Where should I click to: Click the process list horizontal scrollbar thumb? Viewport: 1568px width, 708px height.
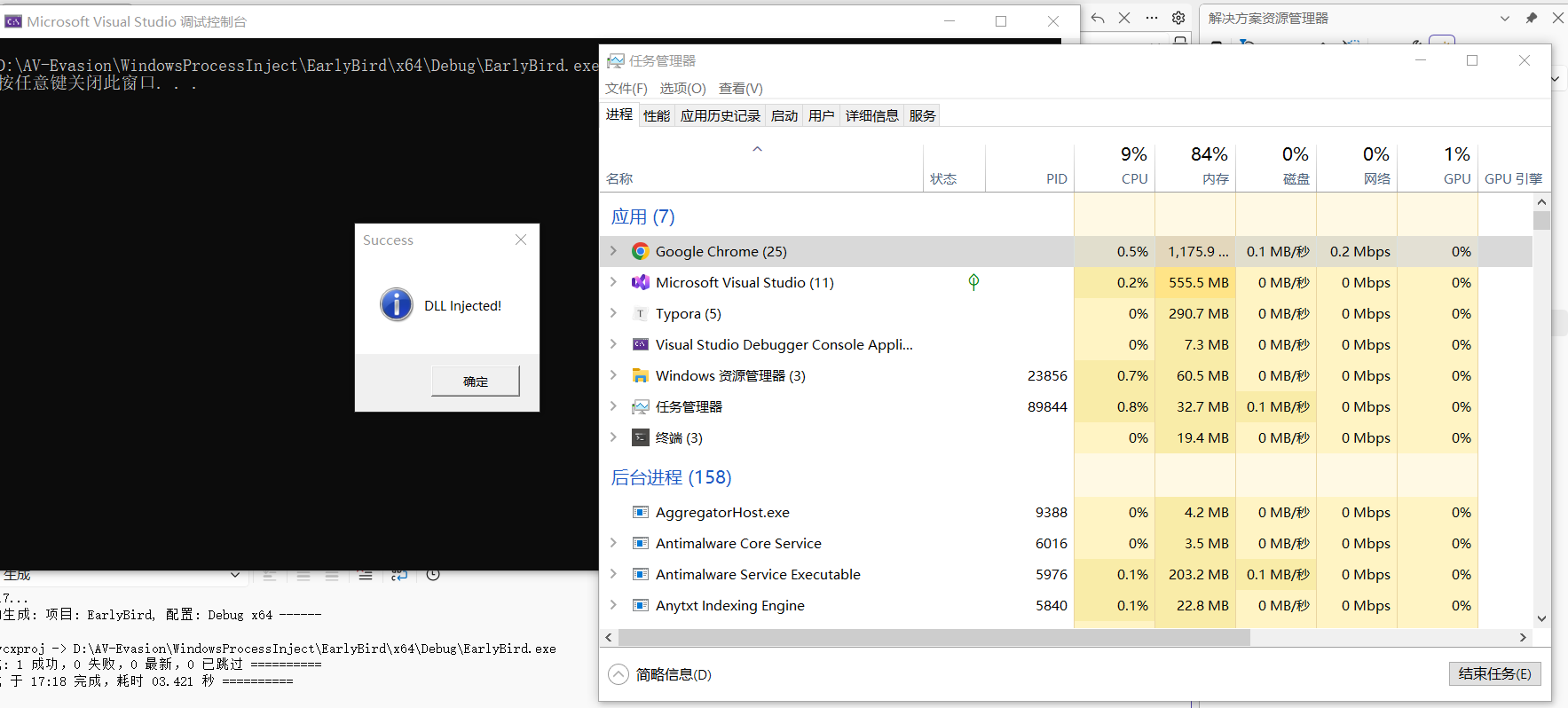(x=934, y=638)
